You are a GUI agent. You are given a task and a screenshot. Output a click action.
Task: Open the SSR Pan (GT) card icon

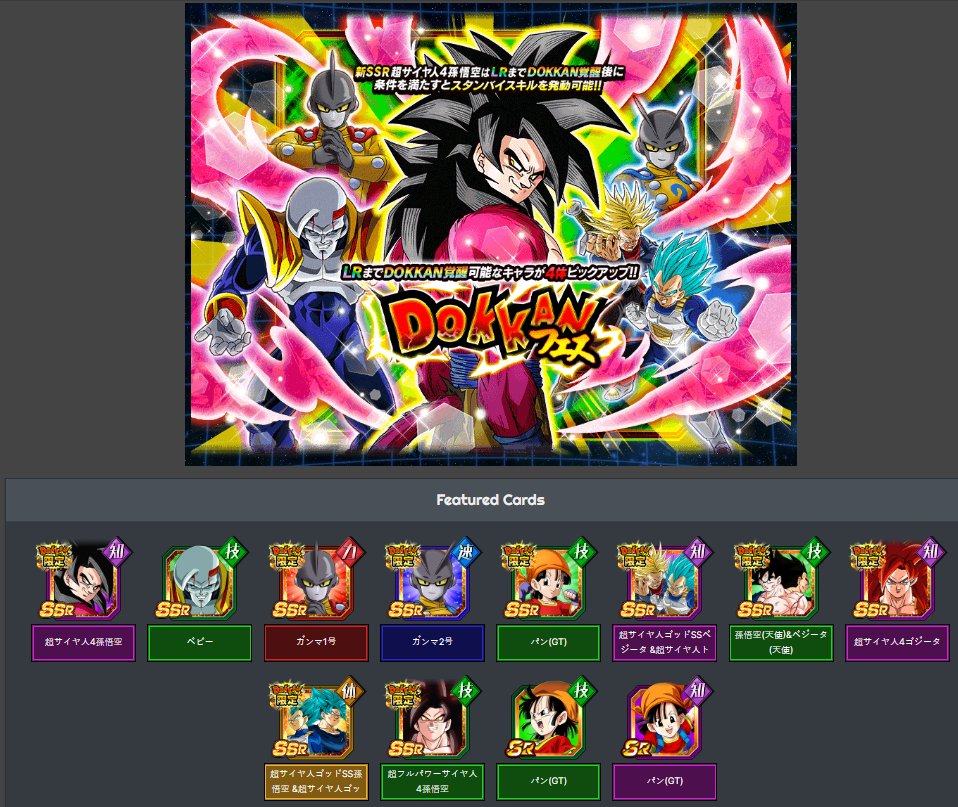[x=548, y=580]
